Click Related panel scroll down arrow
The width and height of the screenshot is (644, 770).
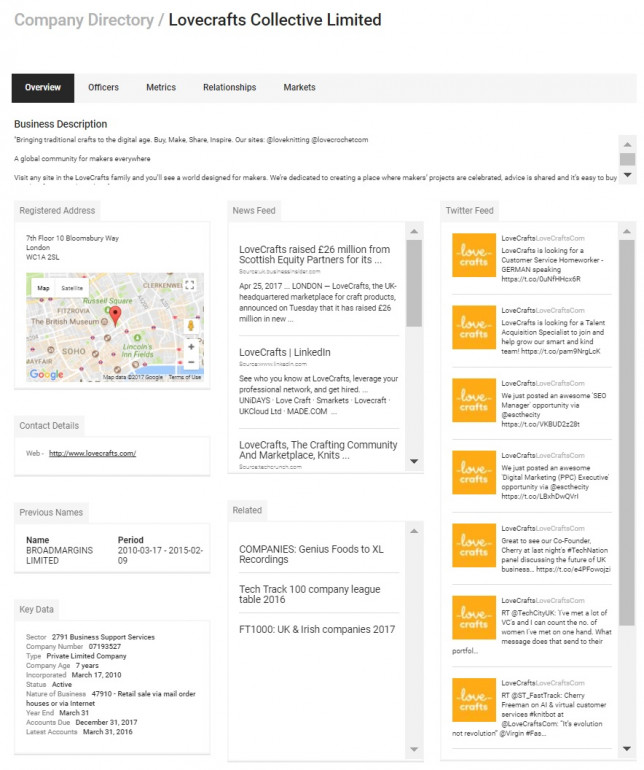click(414, 749)
